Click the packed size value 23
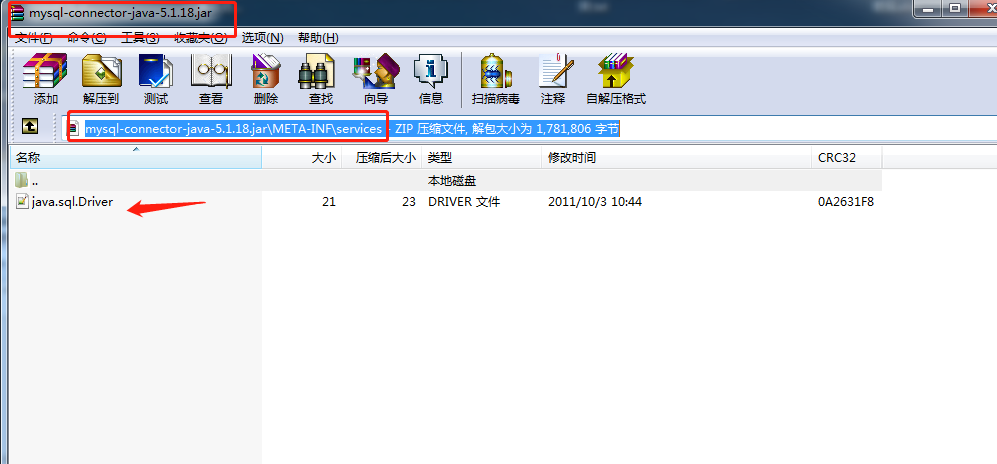This screenshot has width=997, height=464. 409,202
